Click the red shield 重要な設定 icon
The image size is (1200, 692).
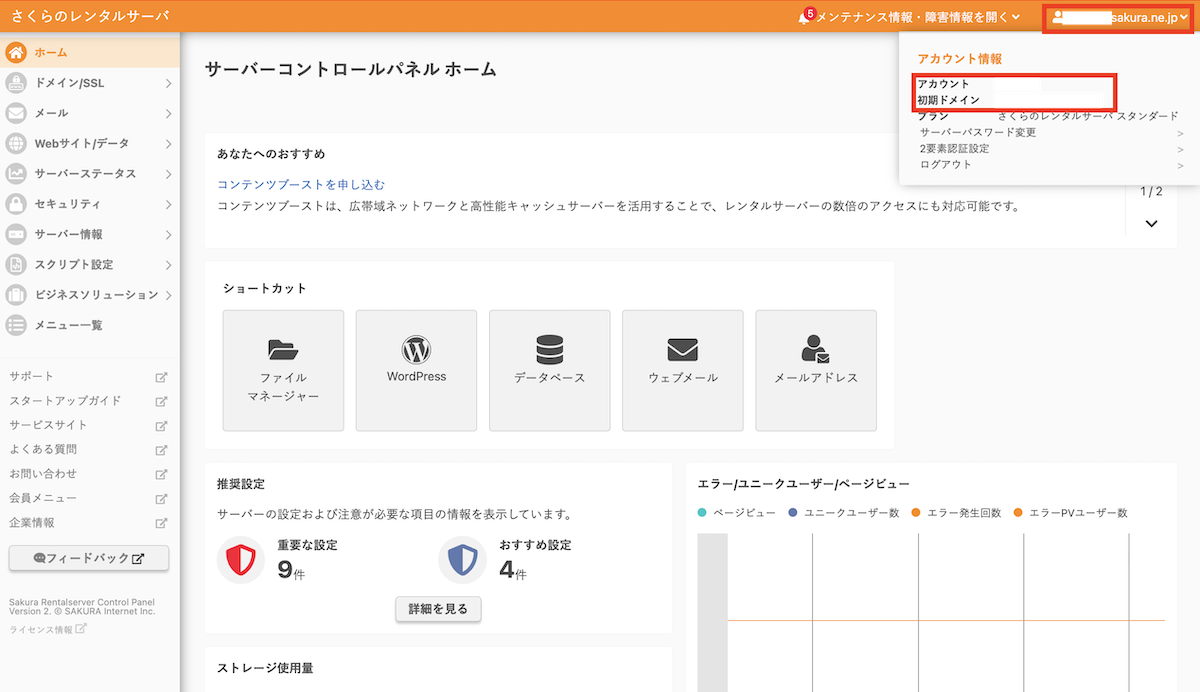(241, 560)
